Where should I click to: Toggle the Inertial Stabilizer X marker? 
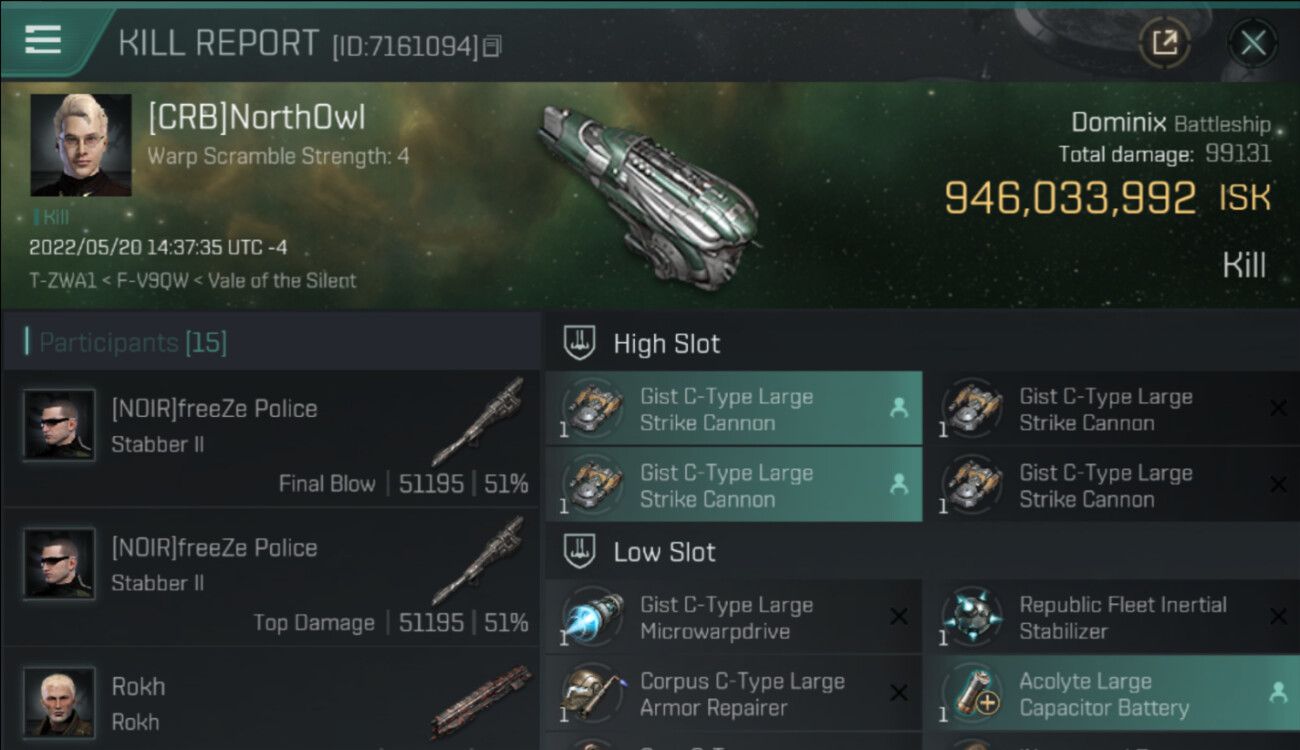(1278, 617)
